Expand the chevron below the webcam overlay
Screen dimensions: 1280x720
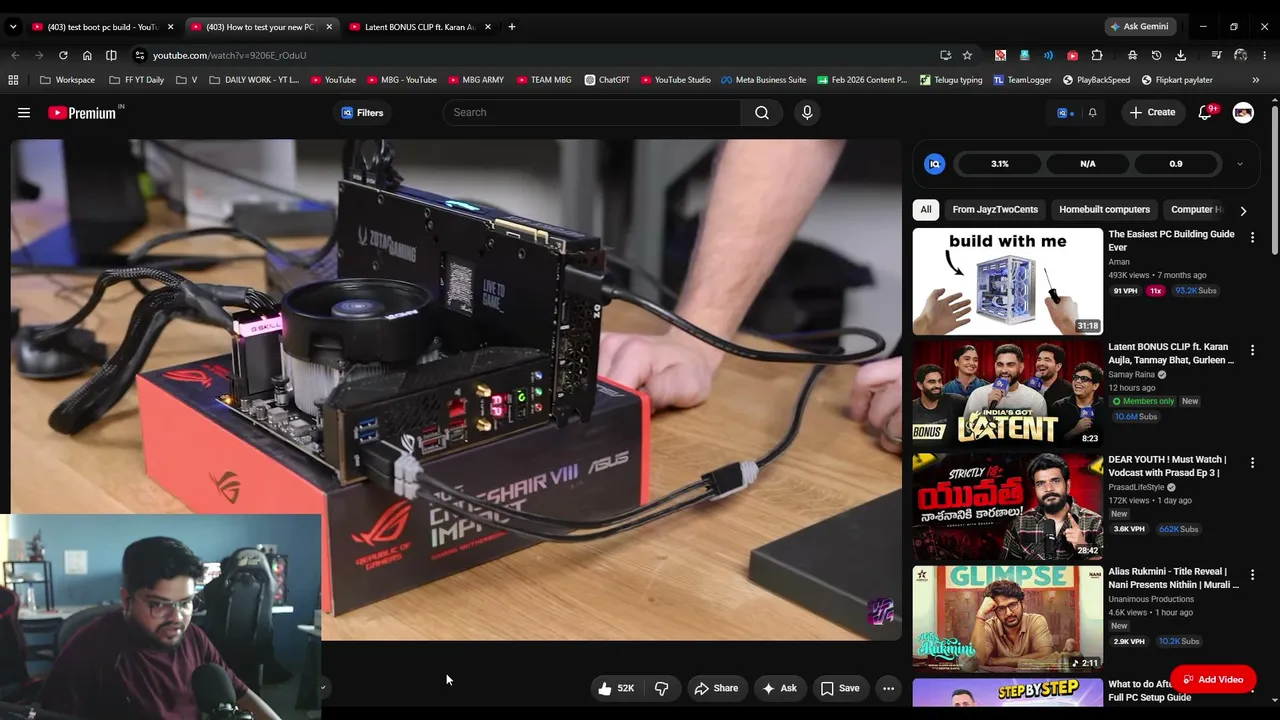click(322, 687)
